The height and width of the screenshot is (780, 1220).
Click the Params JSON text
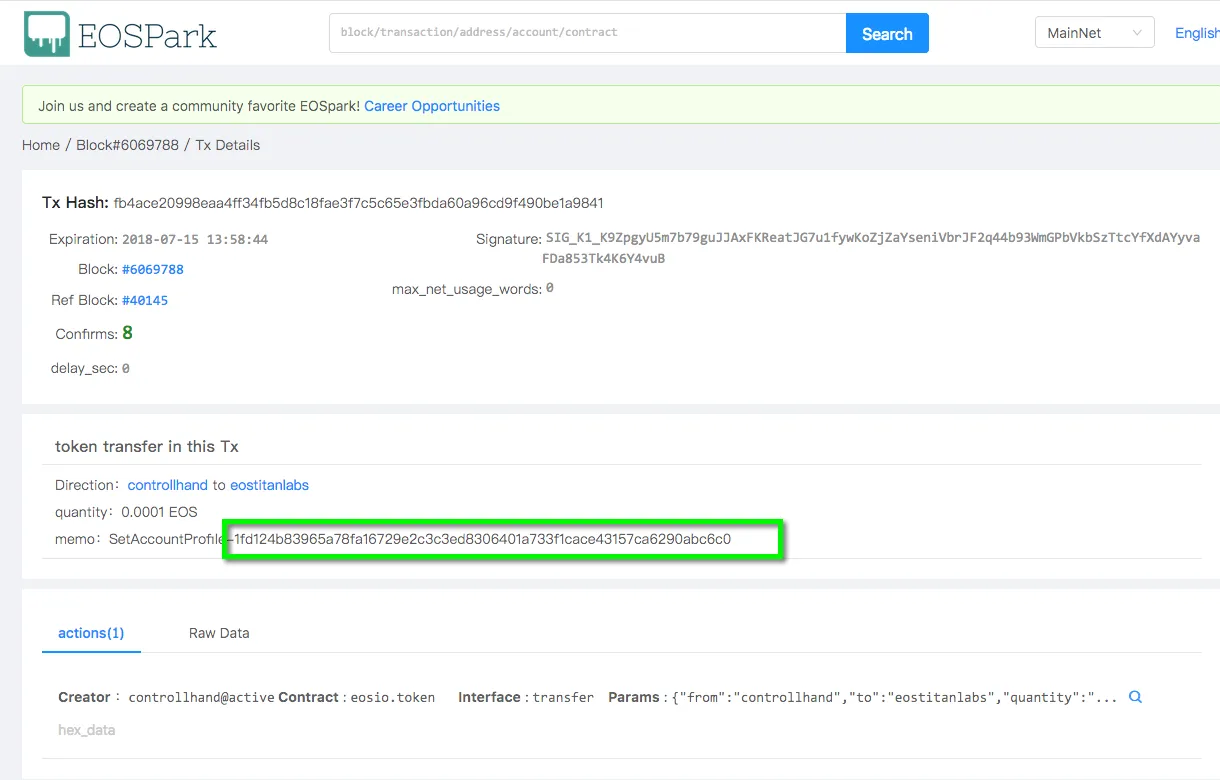click(x=894, y=697)
